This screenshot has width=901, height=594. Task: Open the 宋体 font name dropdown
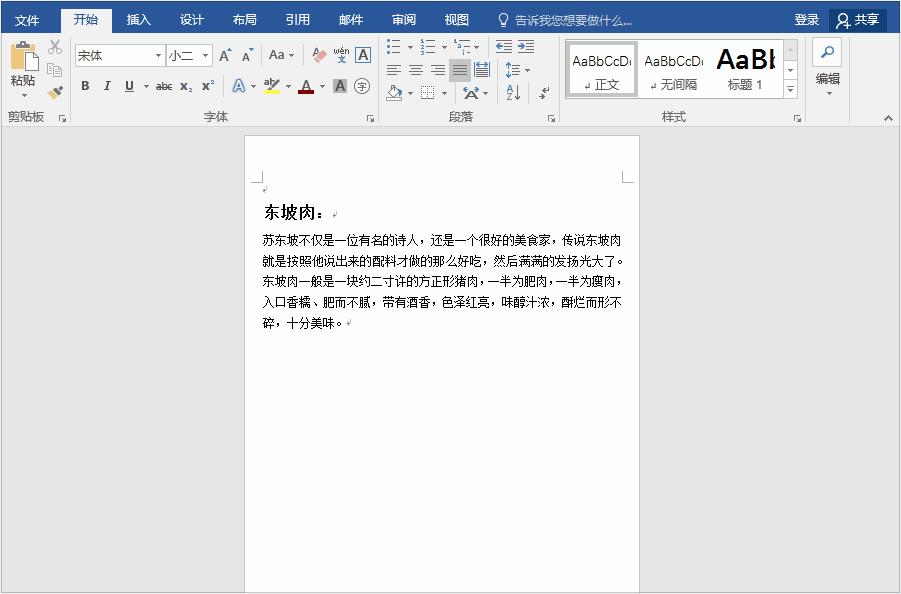pyautogui.click(x=159, y=55)
